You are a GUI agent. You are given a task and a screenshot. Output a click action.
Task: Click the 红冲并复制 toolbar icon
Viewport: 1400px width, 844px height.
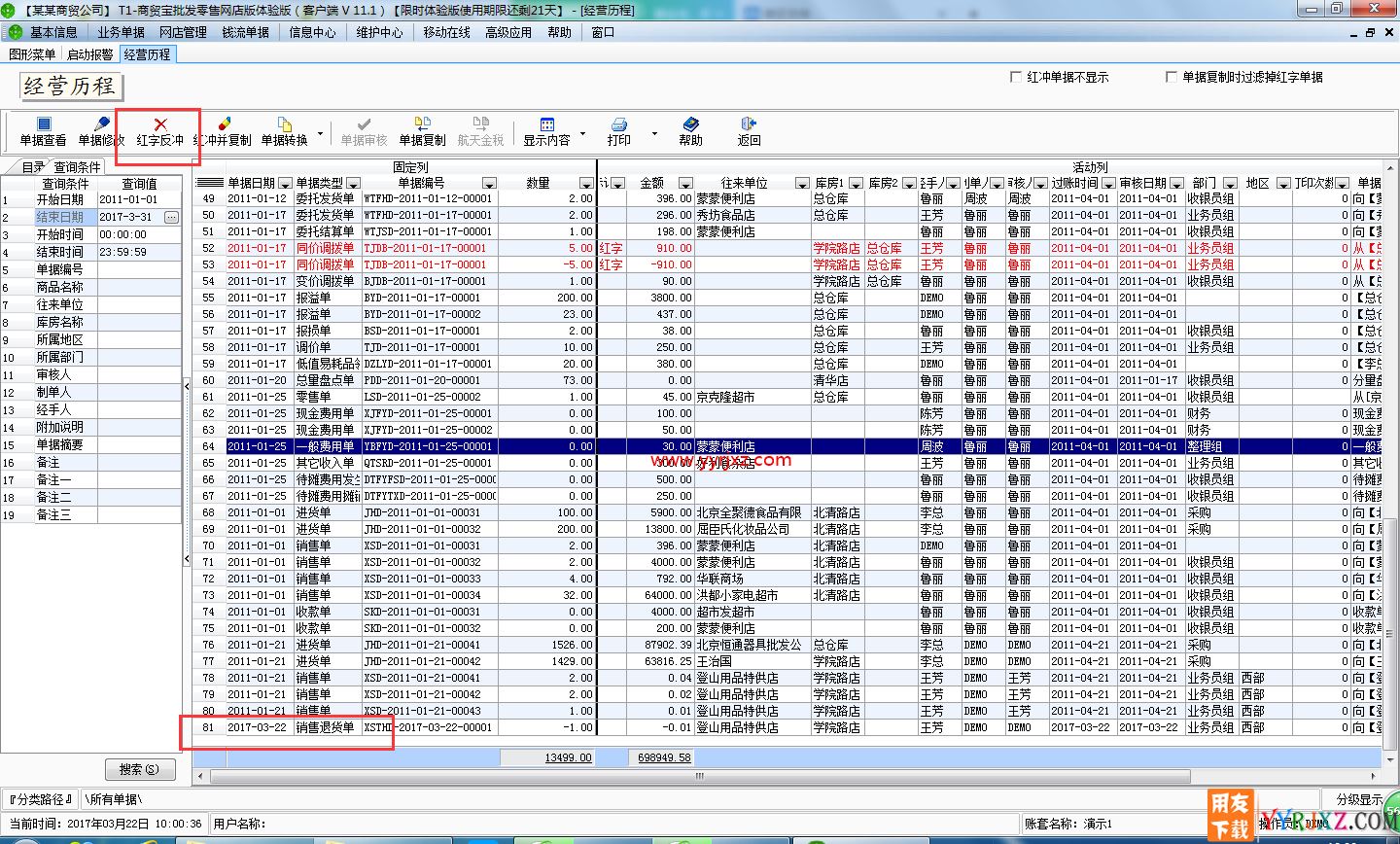[x=224, y=124]
